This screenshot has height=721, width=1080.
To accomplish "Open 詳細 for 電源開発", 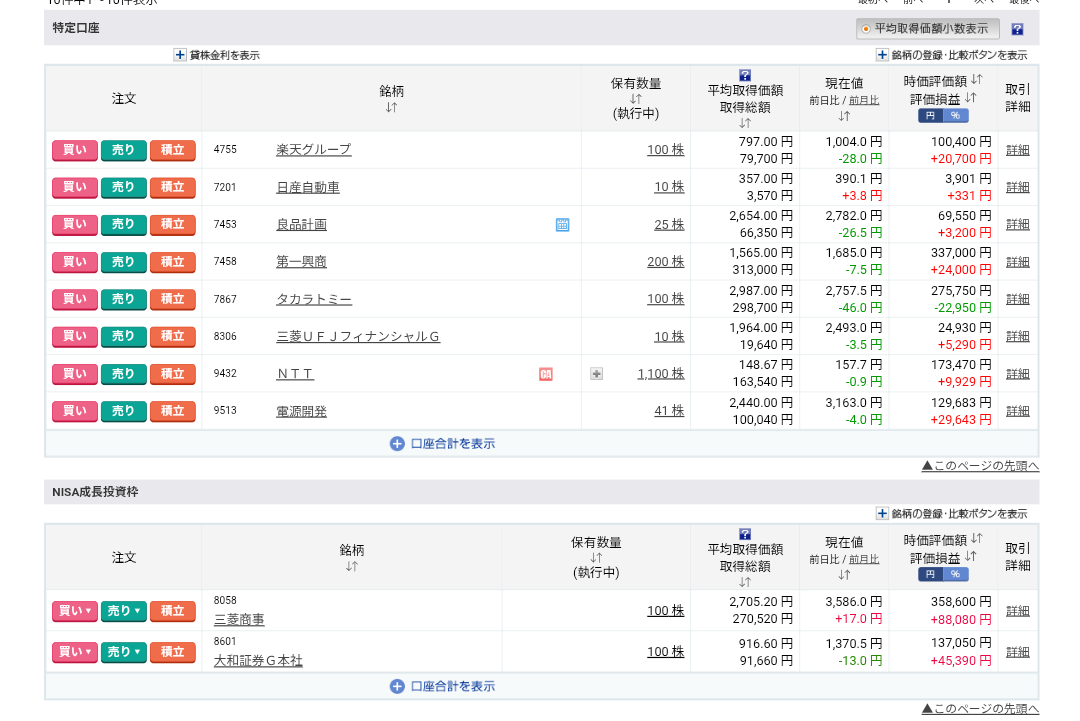I will (1017, 411).
